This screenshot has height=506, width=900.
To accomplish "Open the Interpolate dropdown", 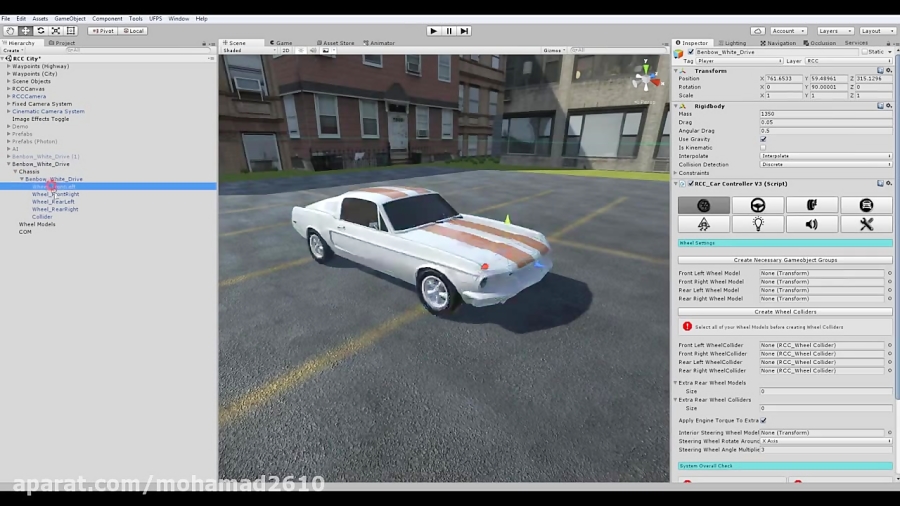I will tap(826, 156).
